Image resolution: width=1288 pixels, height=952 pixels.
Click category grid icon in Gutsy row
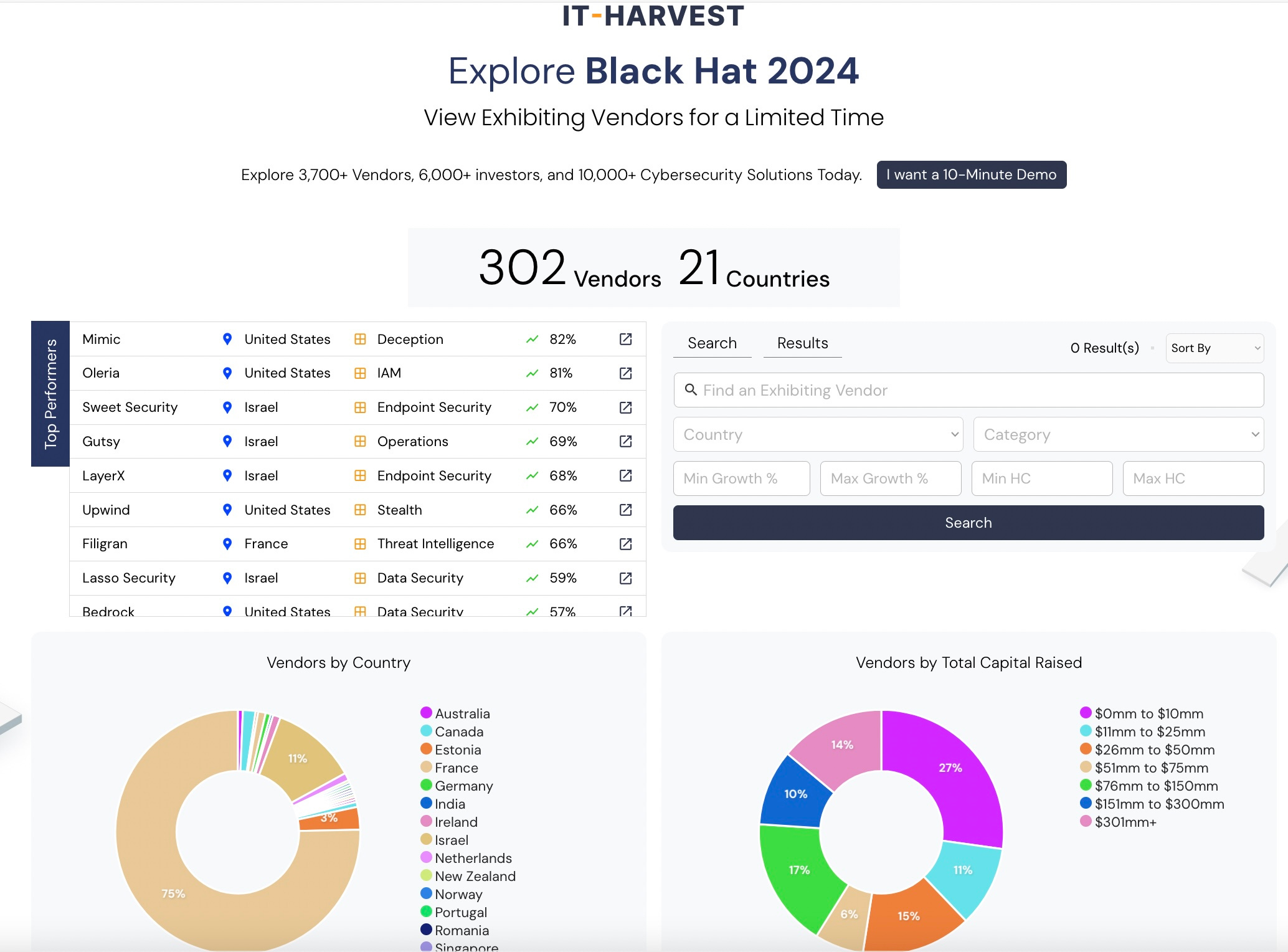click(360, 441)
